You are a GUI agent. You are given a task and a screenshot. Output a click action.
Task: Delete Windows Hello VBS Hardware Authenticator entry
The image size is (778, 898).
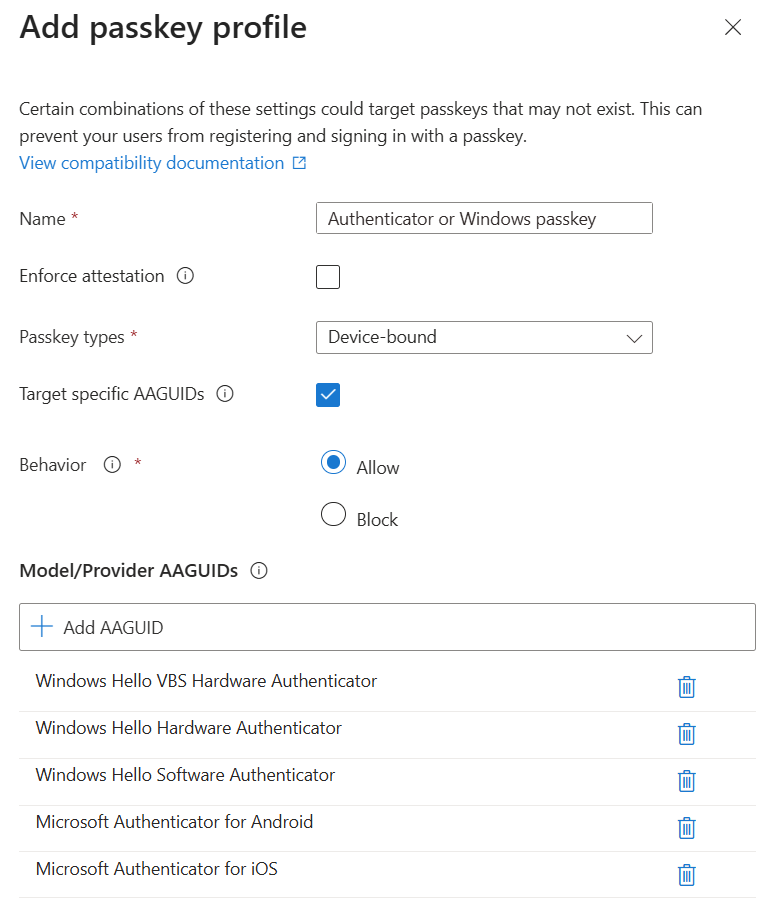tap(686, 687)
